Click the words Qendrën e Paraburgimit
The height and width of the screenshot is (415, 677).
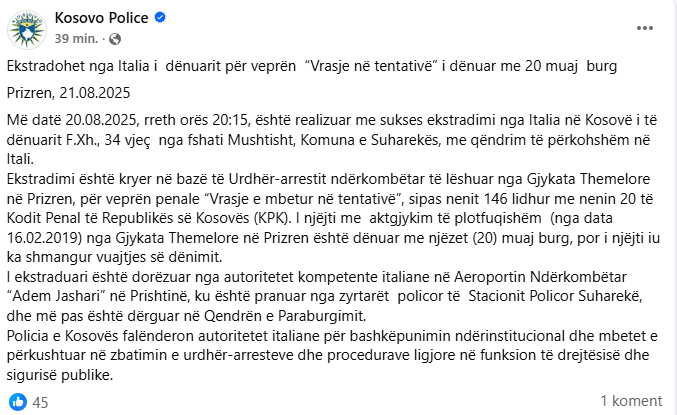[285, 316]
